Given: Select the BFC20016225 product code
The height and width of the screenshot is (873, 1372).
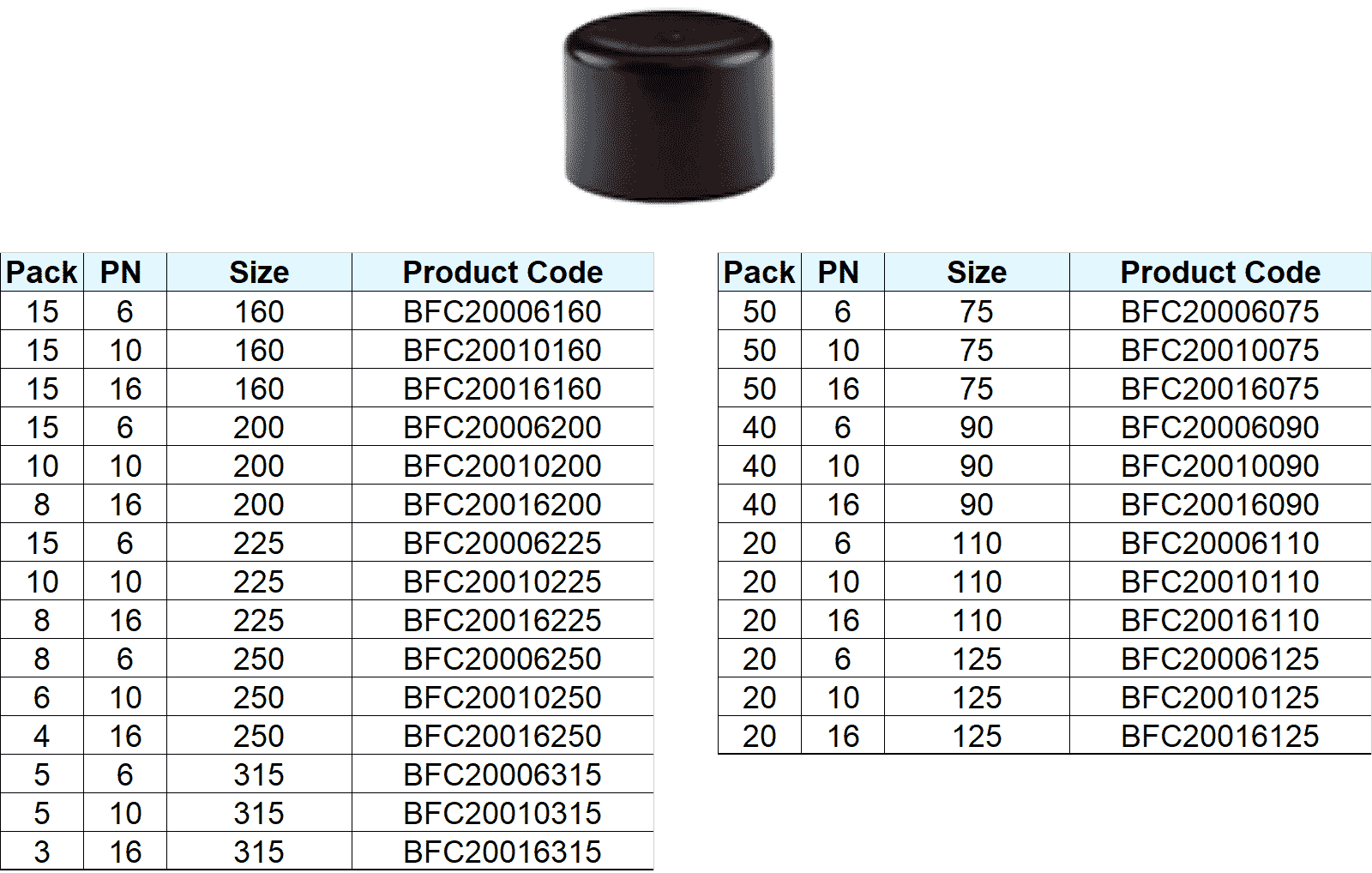Looking at the screenshot, I should point(502,621).
